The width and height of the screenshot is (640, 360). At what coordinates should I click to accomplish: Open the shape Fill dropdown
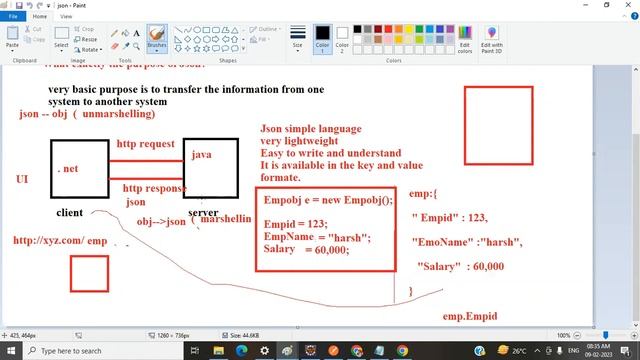tap(259, 40)
